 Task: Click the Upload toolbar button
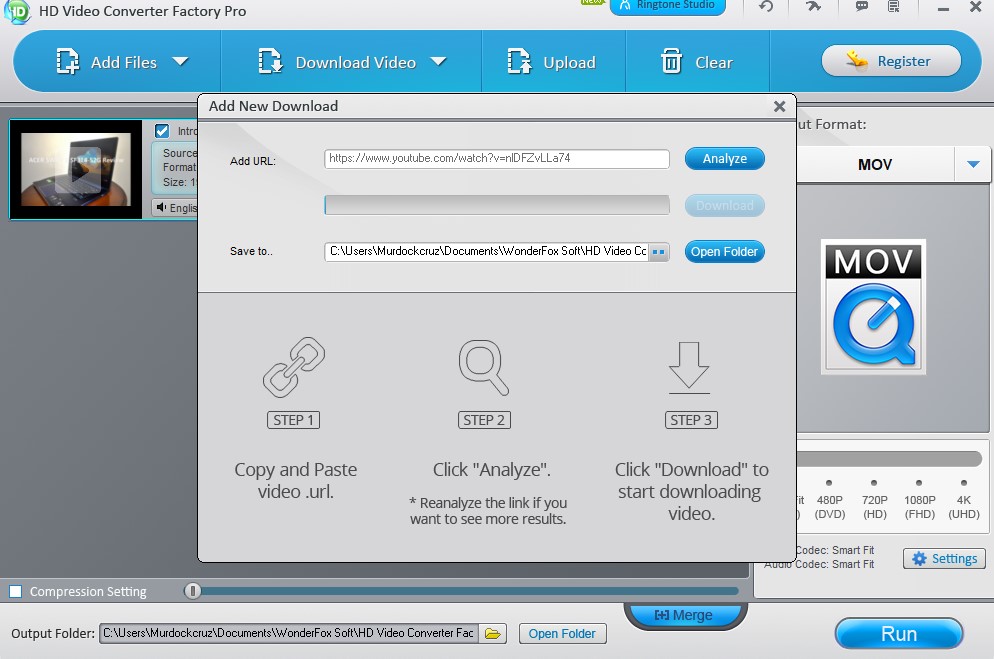tap(552, 62)
